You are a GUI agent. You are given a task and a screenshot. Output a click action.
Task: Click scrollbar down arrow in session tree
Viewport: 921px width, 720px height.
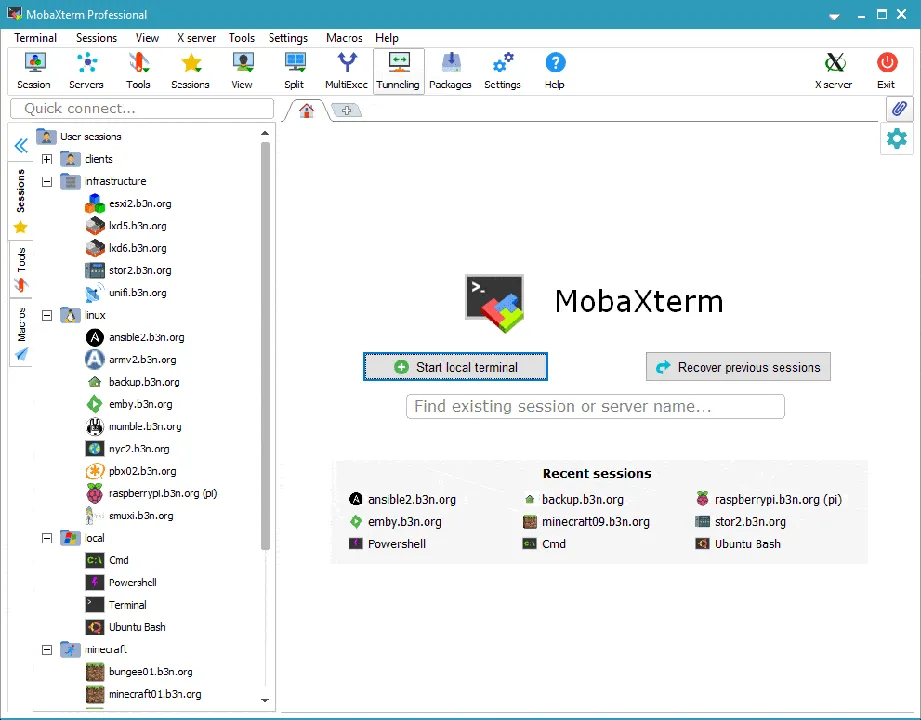tap(265, 700)
